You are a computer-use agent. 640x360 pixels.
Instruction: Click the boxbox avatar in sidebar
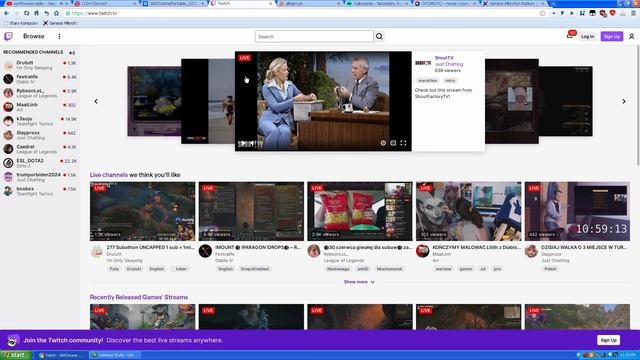pos(8,191)
